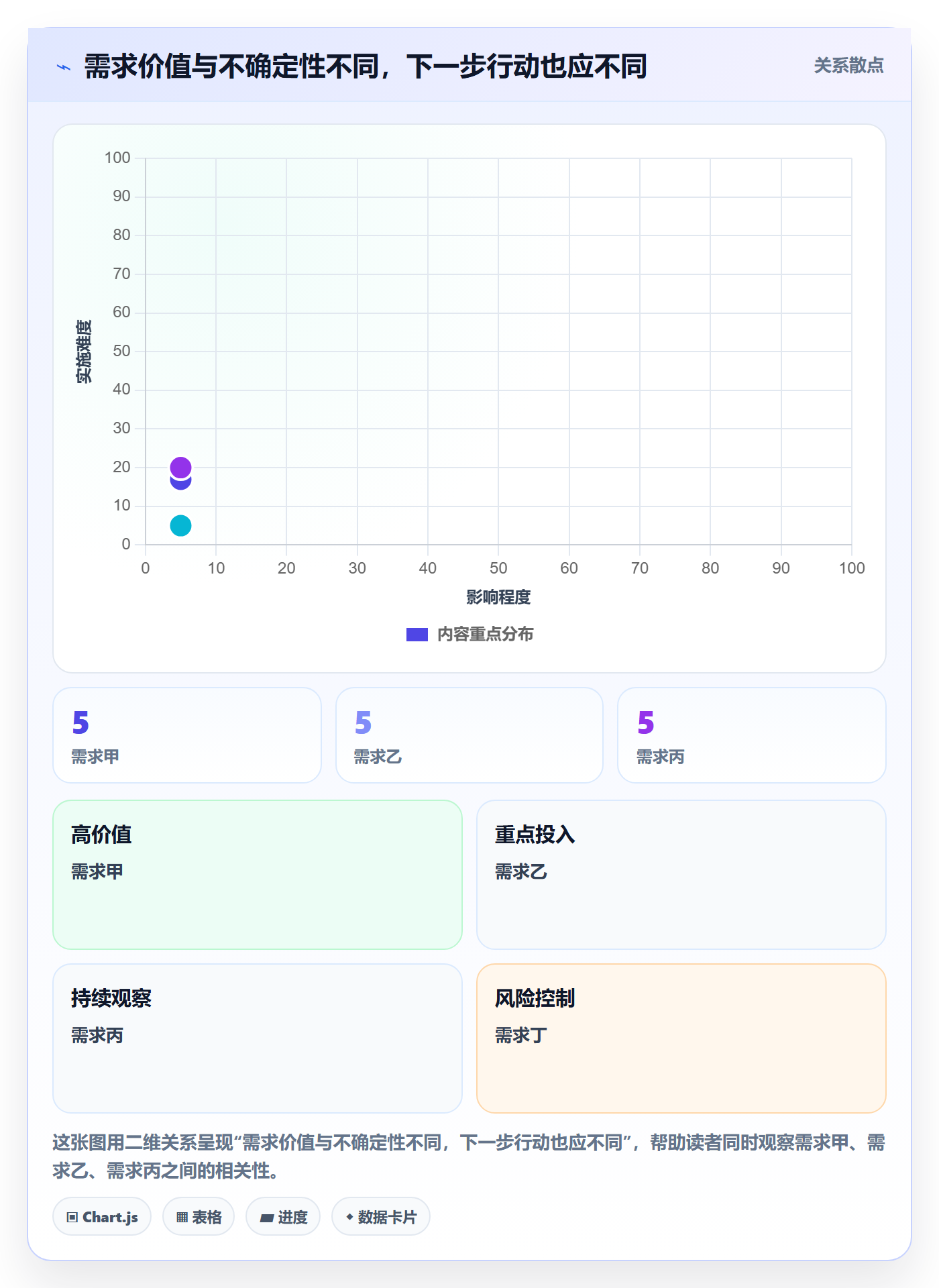Click 需求乙 text inside 重点投入 card
This screenshot has height=1288, width=939.
pyautogui.click(x=521, y=871)
